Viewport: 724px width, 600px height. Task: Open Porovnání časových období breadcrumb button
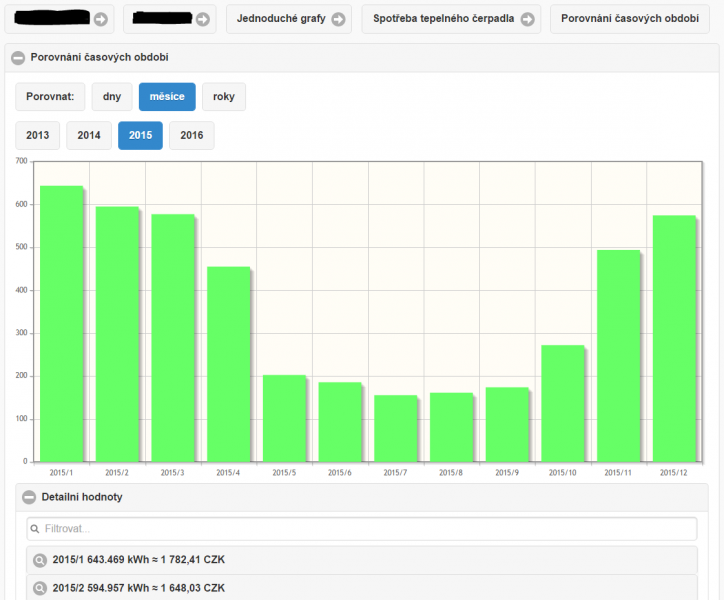[x=630, y=19]
